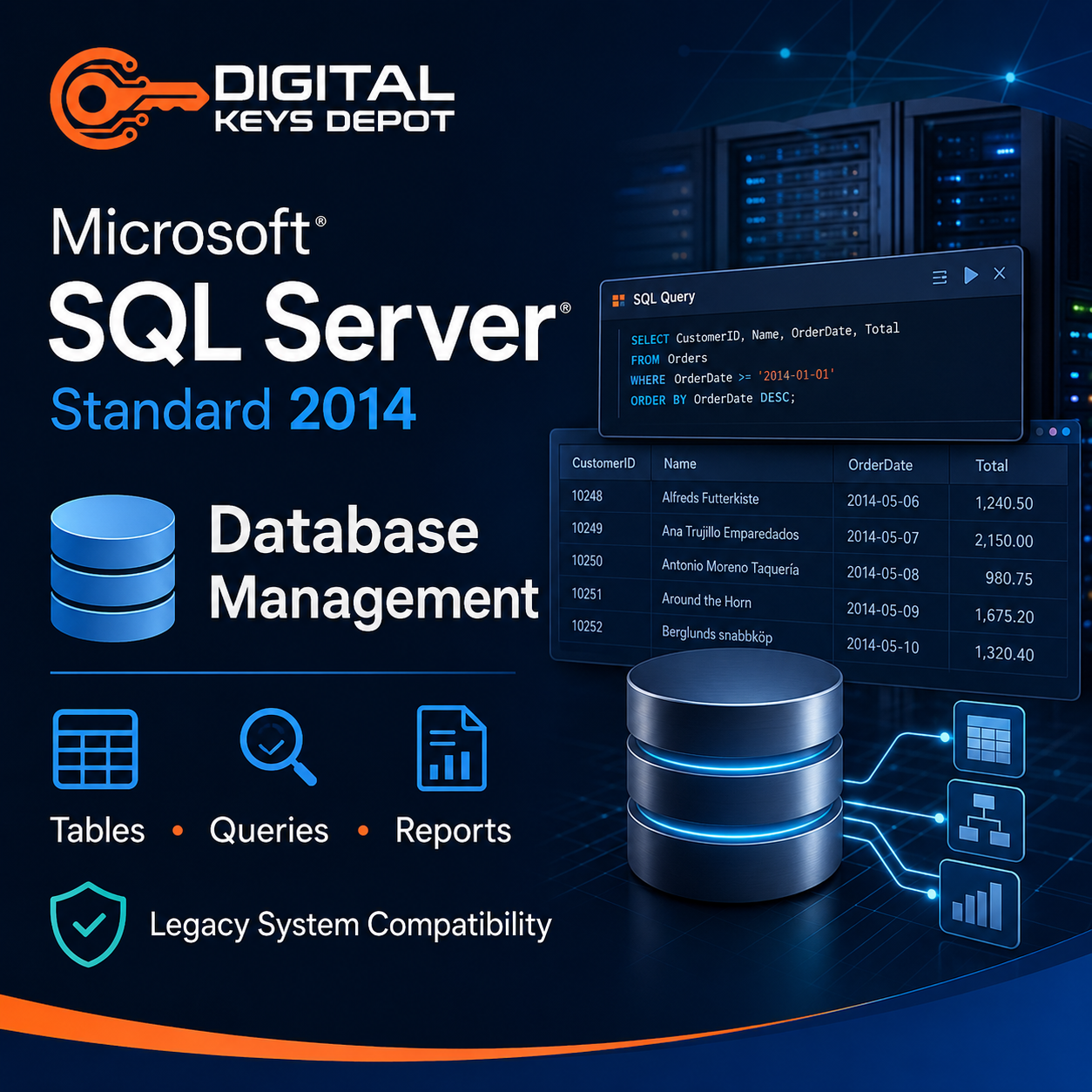Click the orange SQL Query window logo

[x=618, y=300]
